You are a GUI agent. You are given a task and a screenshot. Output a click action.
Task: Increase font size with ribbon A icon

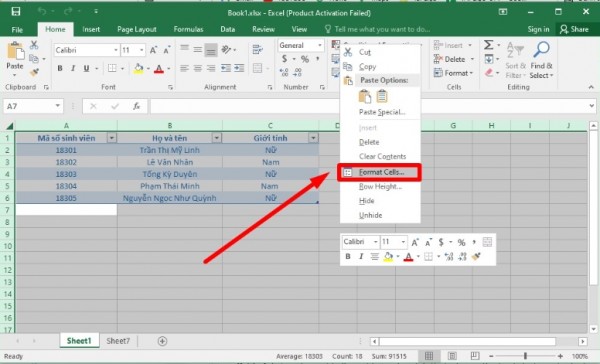[x=153, y=50]
